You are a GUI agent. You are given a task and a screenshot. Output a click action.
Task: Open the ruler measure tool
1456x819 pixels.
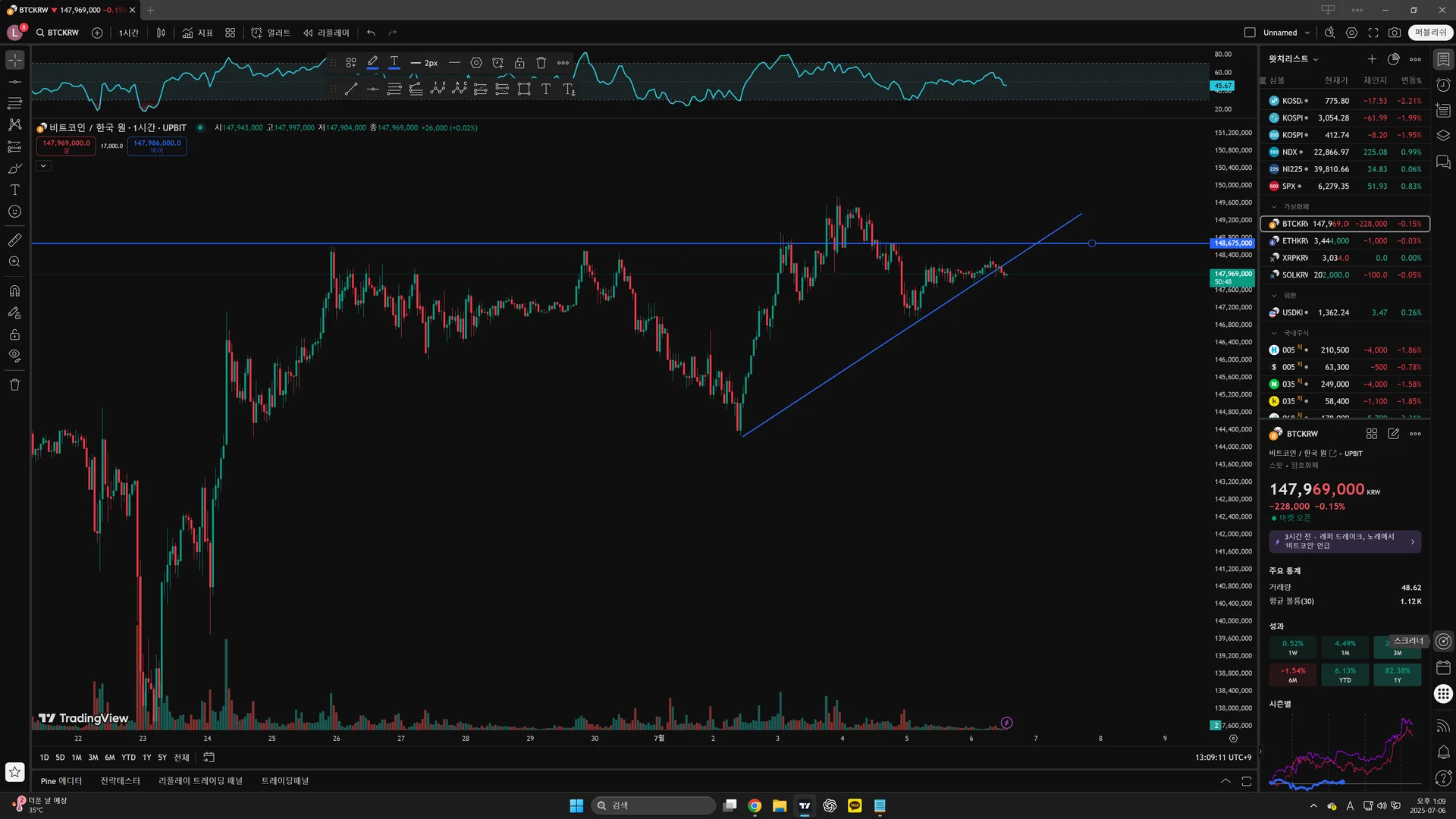pos(14,240)
